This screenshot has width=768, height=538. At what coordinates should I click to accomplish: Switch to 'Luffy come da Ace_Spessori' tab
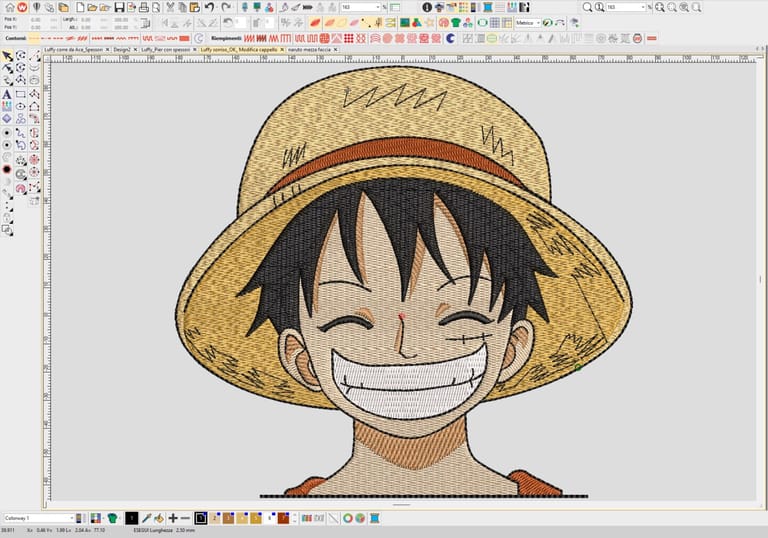(x=73, y=49)
